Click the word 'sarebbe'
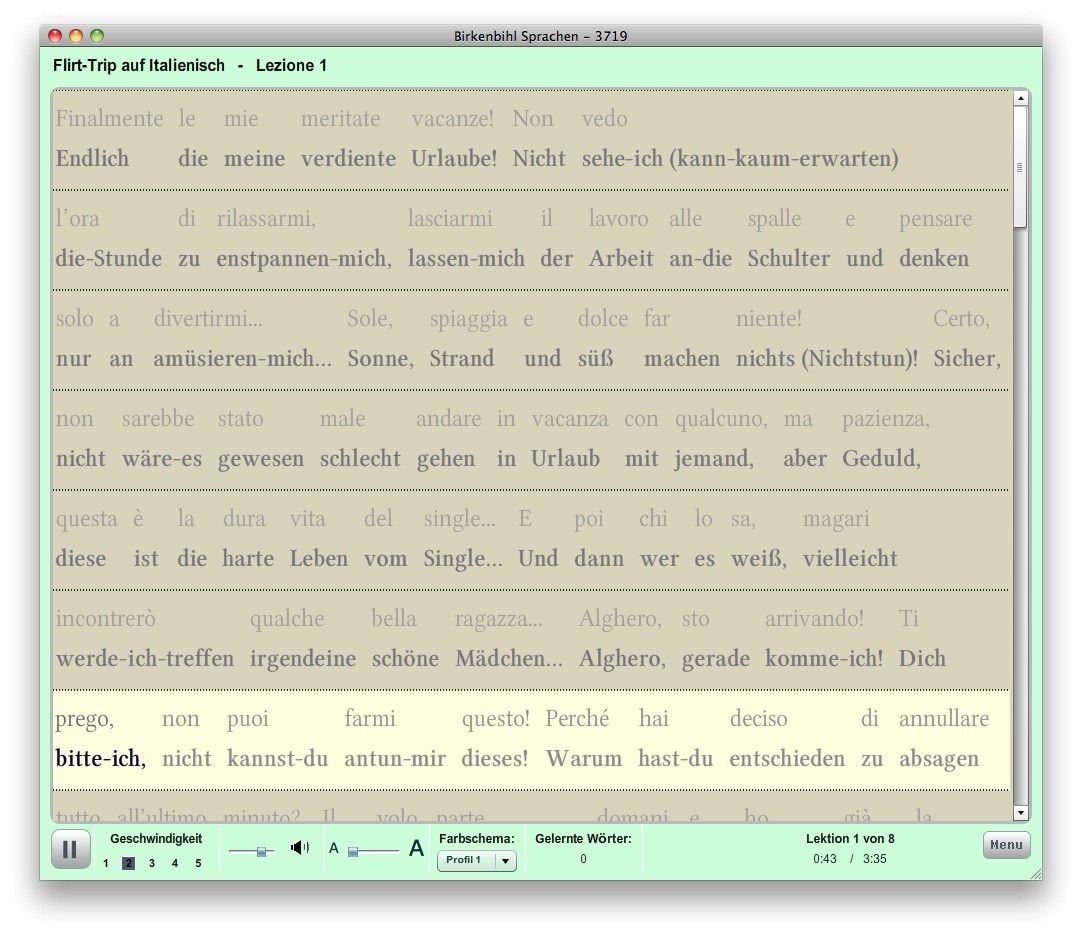The height and width of the screenshot is (935, 1082). (x=158, y=419)
